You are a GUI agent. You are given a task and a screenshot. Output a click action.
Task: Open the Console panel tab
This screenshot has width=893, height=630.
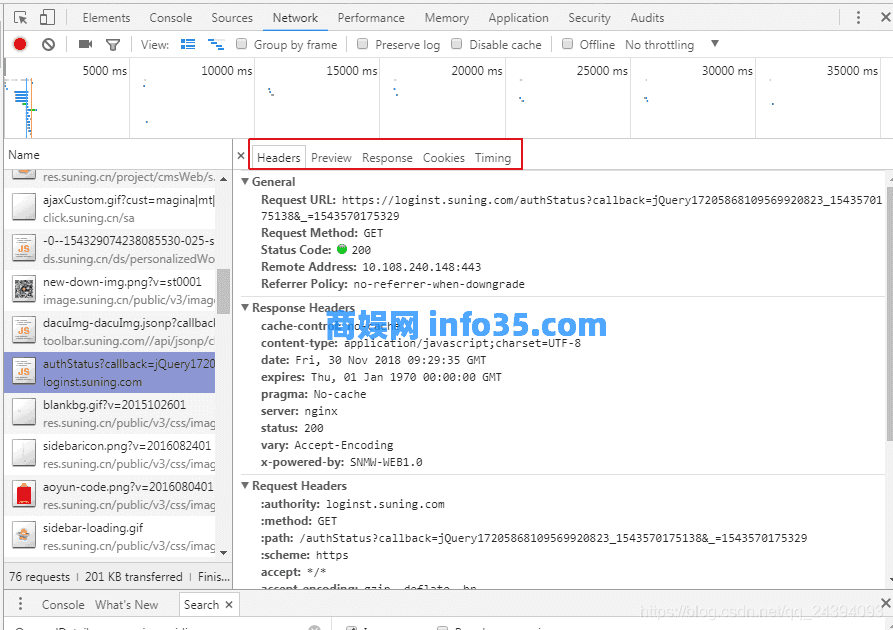[x=171, y=18]
